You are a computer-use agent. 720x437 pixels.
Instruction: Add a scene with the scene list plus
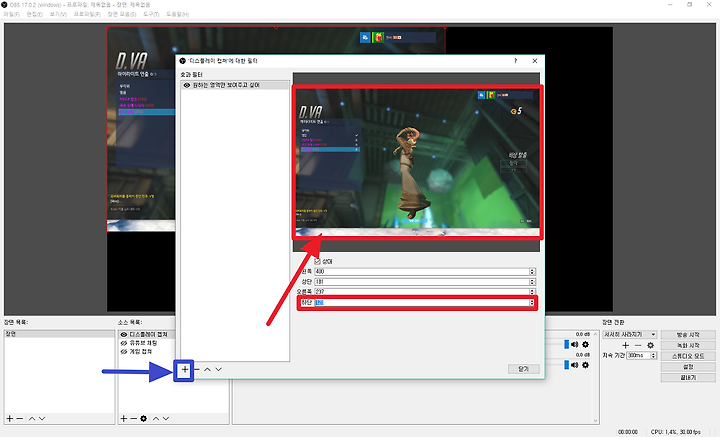pos(10,419)
